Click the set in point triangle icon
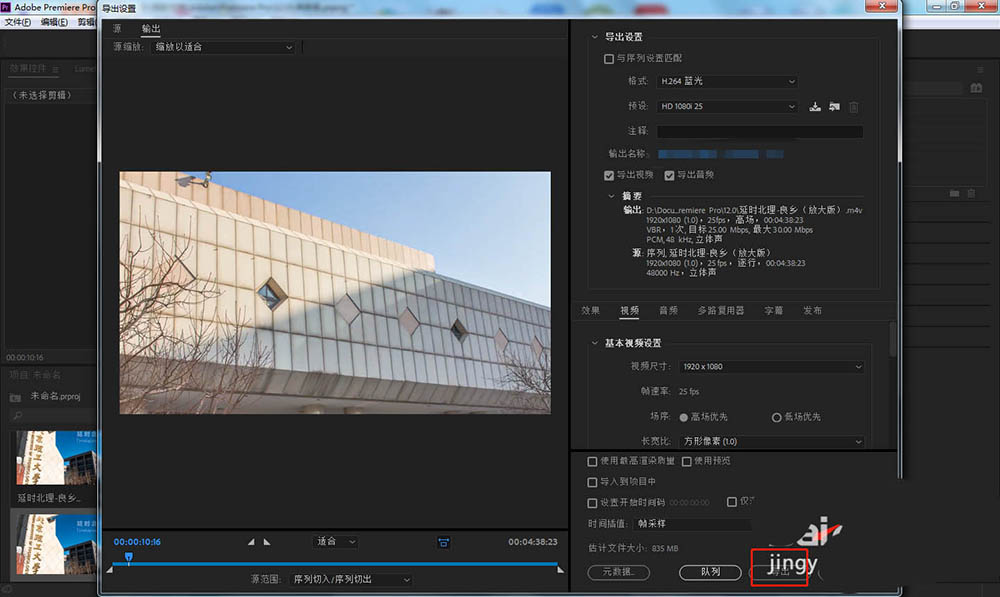 pyautogui.click(x=251, y=542)
